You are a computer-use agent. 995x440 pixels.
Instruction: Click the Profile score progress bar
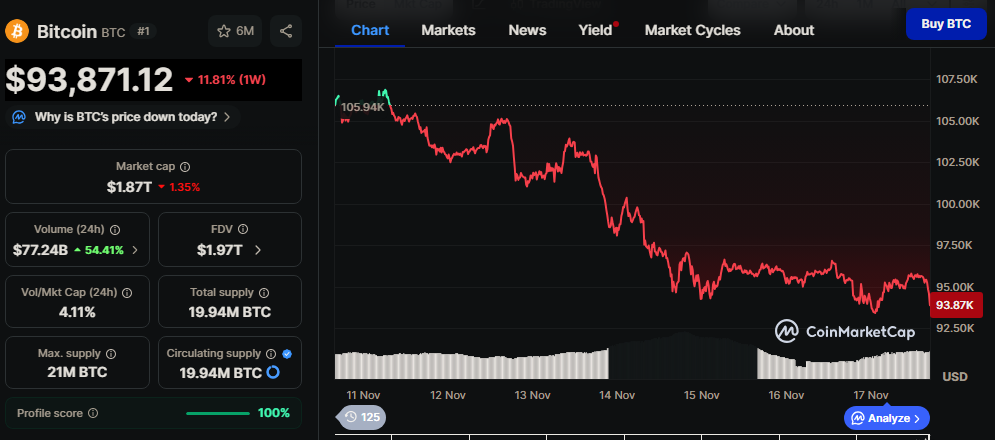(x=217, y=413)
